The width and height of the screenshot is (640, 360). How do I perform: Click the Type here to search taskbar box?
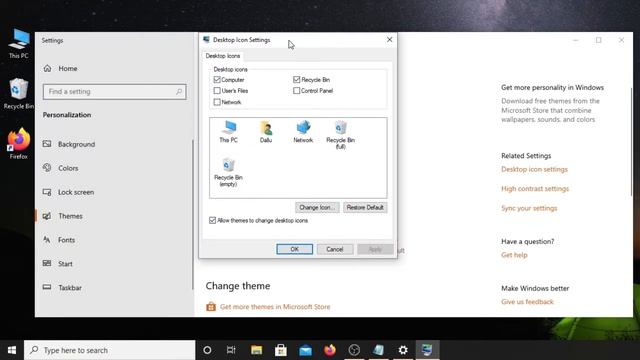(x=109, y=350)
